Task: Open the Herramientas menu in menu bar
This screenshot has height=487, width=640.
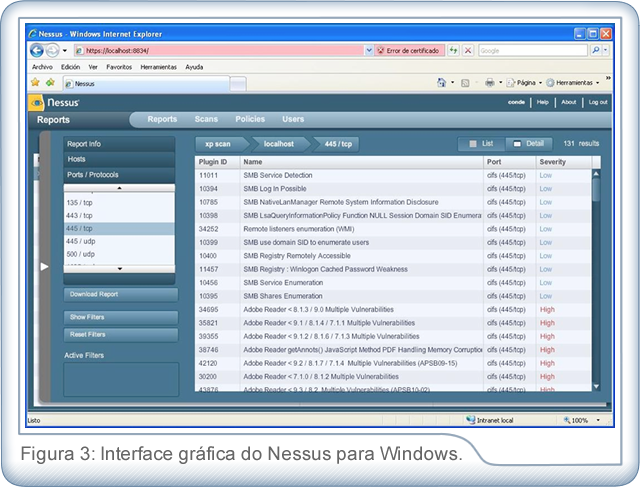Action: tap(158, 67)
